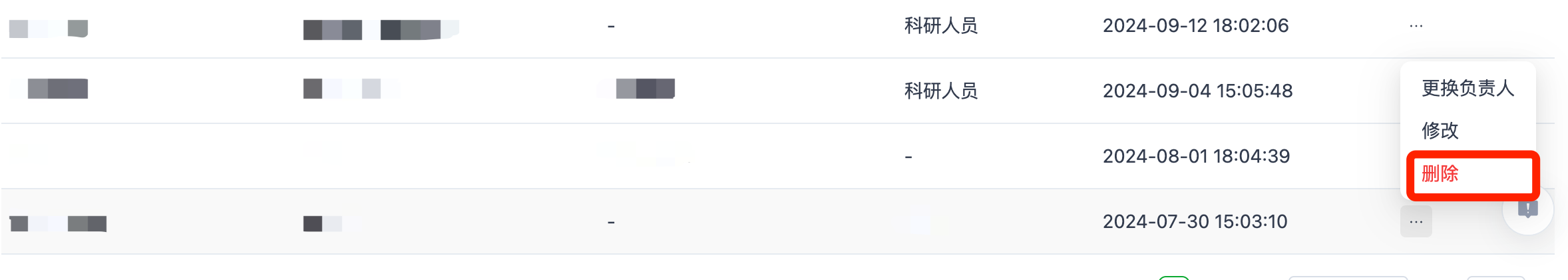Open the floating feedback exclamation icon

coord(1527,210)
